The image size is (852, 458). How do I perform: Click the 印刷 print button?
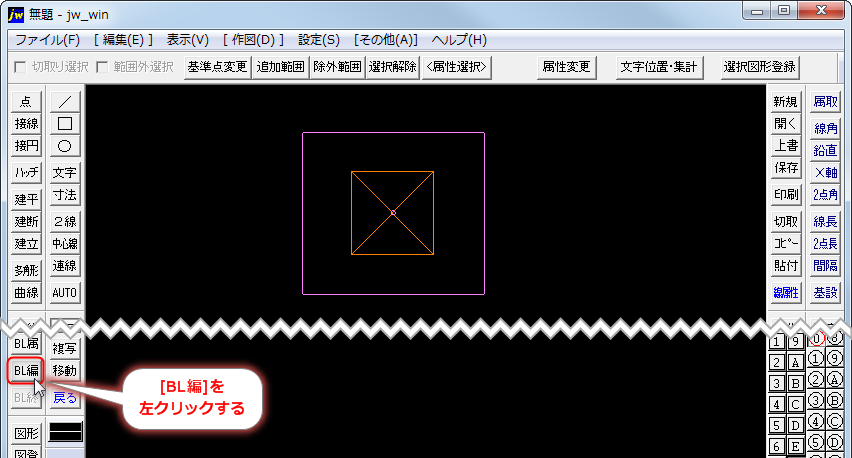pyautogui.click(x=786, y=195)
